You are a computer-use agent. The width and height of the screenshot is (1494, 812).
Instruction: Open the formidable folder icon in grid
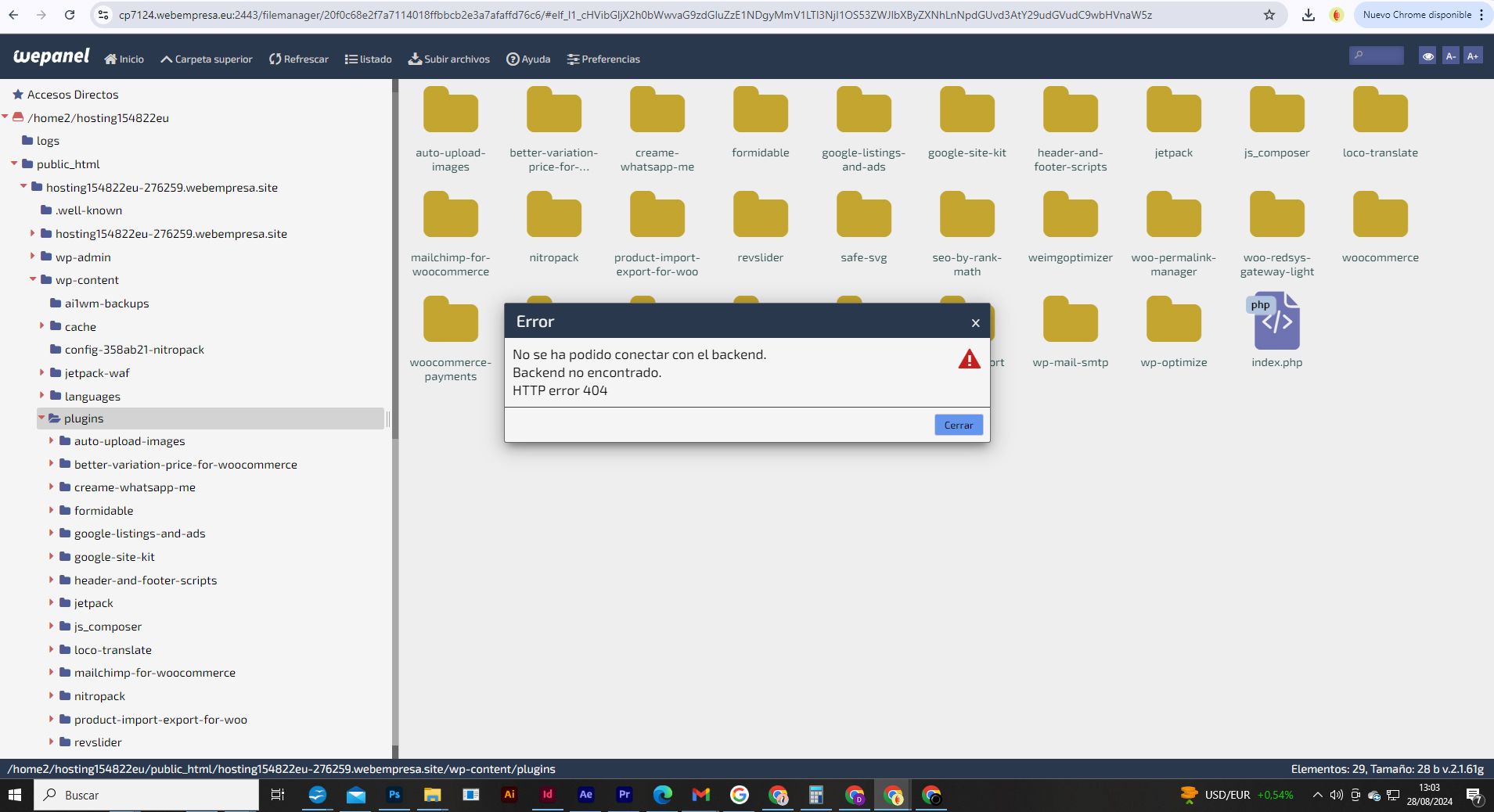coord(761,110)
